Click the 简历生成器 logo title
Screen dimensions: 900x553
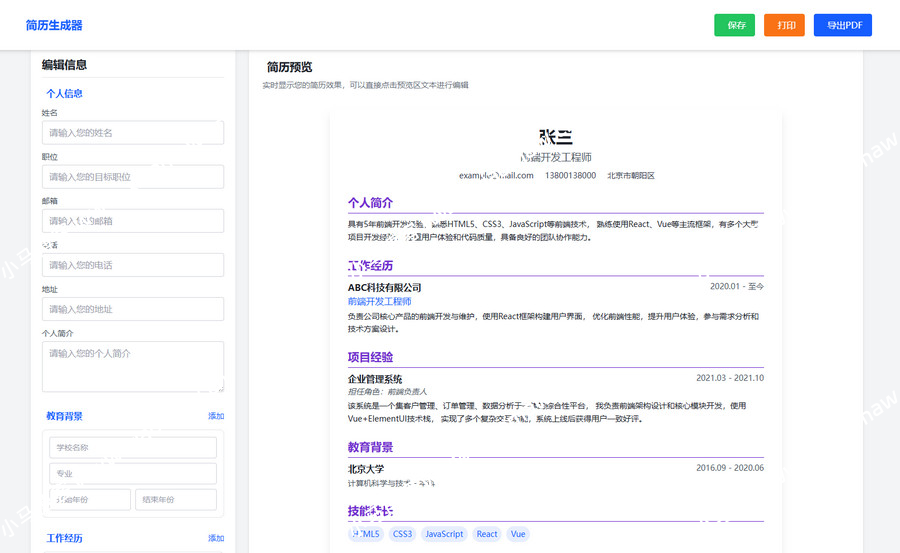coord(54,25)
